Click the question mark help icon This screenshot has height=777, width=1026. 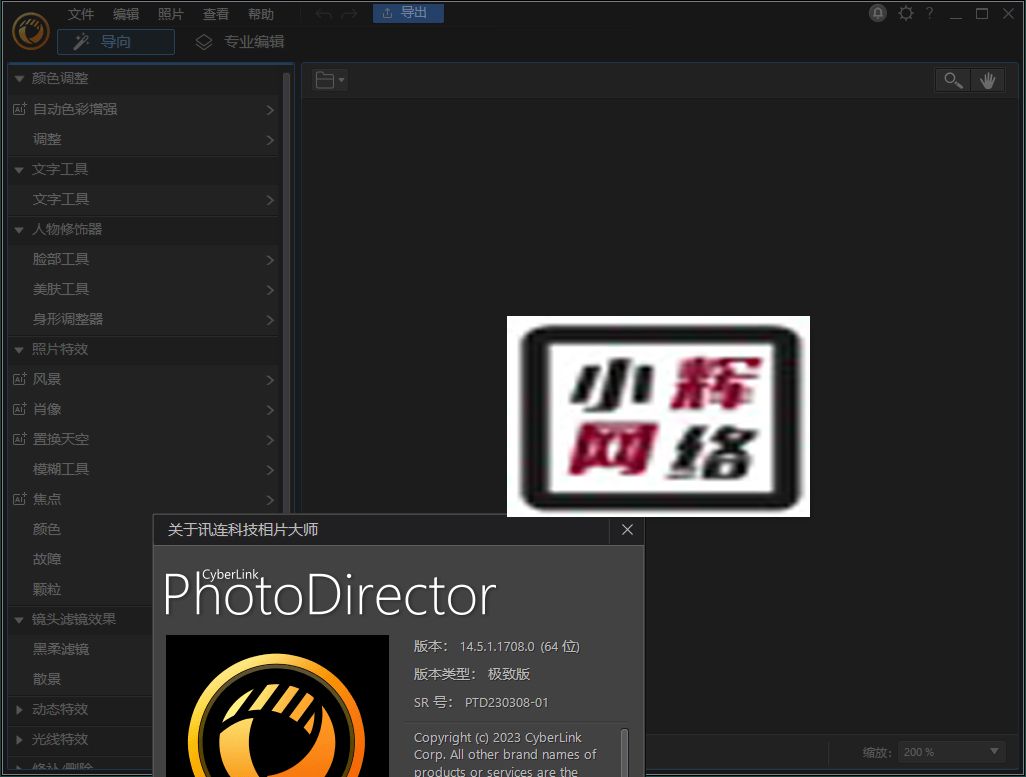pos(929,13)
